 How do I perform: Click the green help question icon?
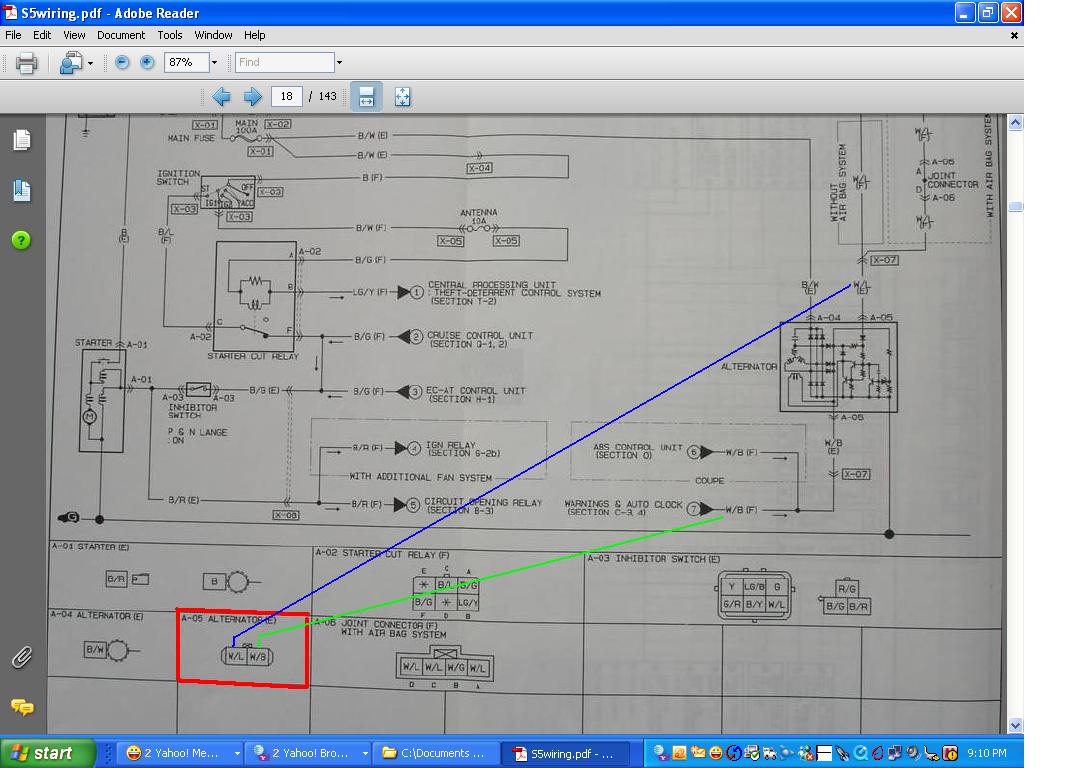(x=21, y=240)
